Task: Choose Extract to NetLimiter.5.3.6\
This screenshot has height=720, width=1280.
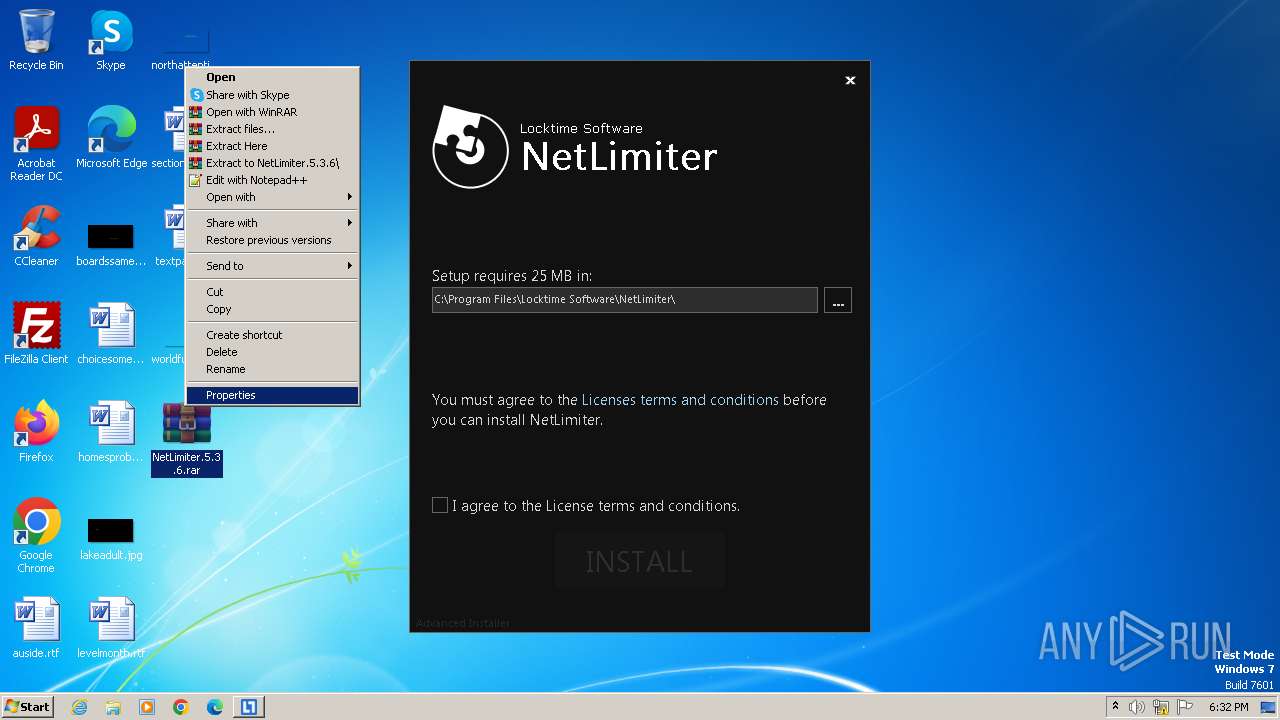Action: [x=272, y=163]
